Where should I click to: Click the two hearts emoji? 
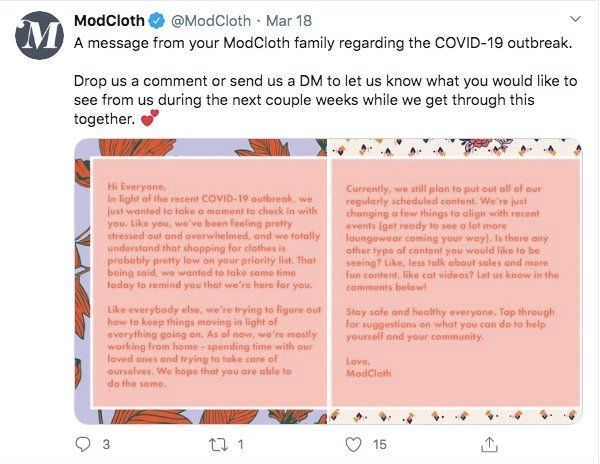(149, 119)
